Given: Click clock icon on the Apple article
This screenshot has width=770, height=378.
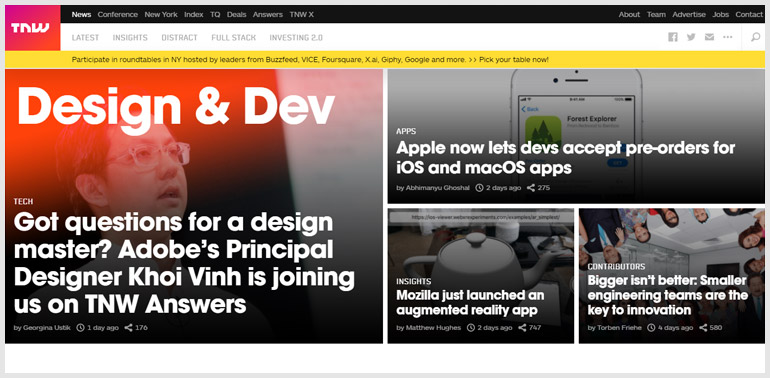Looking at the screenshot, I should coord(479,188).
